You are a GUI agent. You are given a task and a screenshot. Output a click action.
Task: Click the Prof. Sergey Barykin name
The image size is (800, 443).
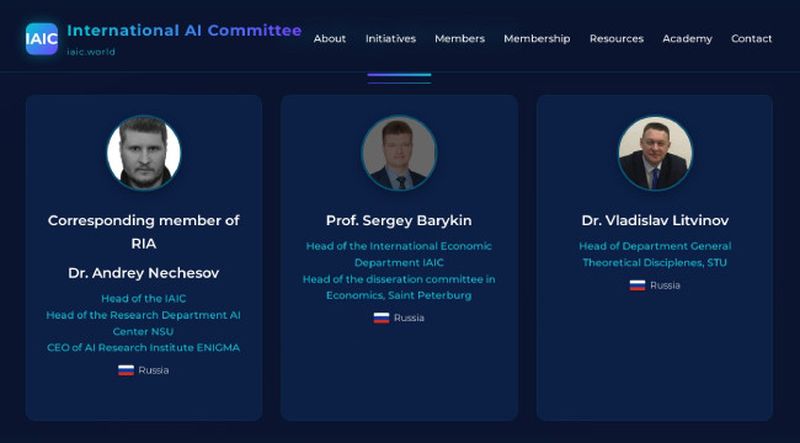(x=399, y=220)
